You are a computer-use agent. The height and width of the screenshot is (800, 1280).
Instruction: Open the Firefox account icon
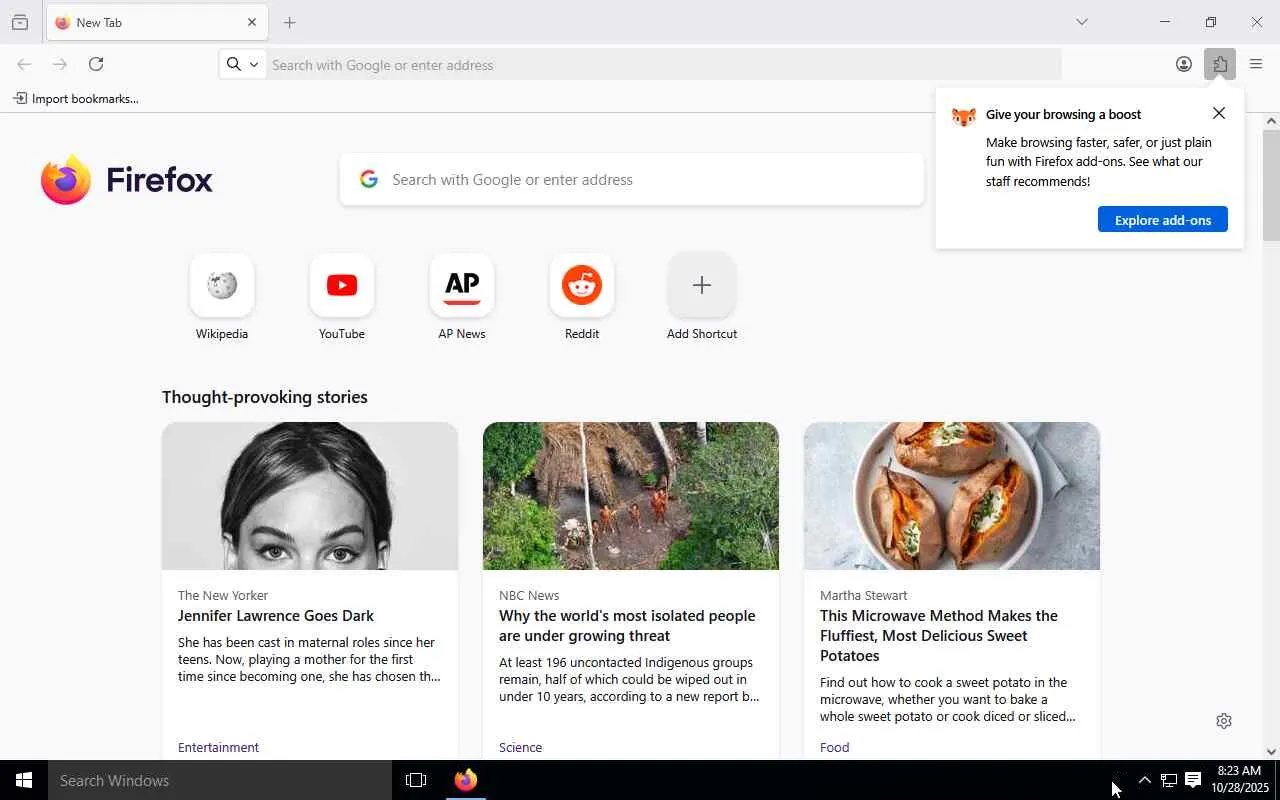coord(1184,64)
